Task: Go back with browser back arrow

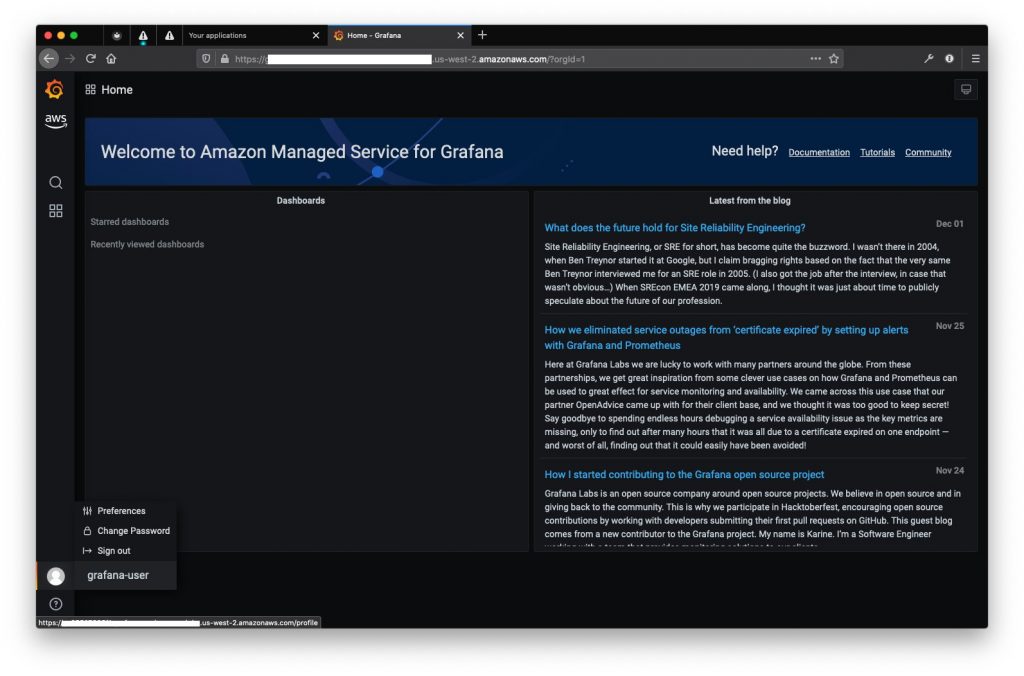Action: pos(49,59)
